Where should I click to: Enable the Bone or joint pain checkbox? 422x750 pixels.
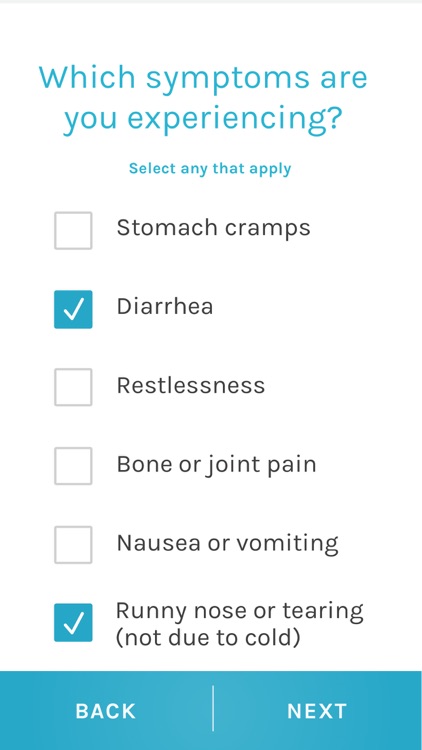click(73, 466)
